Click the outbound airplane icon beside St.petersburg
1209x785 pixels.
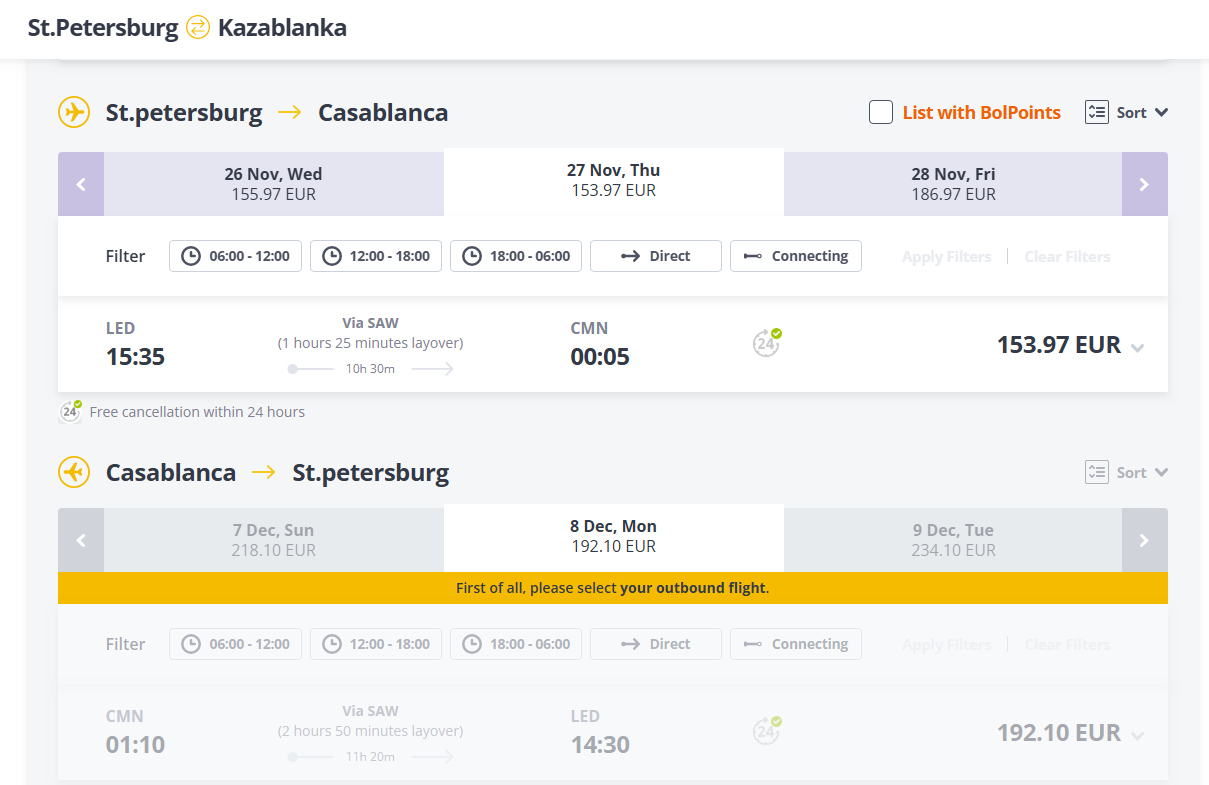point(74,112)
